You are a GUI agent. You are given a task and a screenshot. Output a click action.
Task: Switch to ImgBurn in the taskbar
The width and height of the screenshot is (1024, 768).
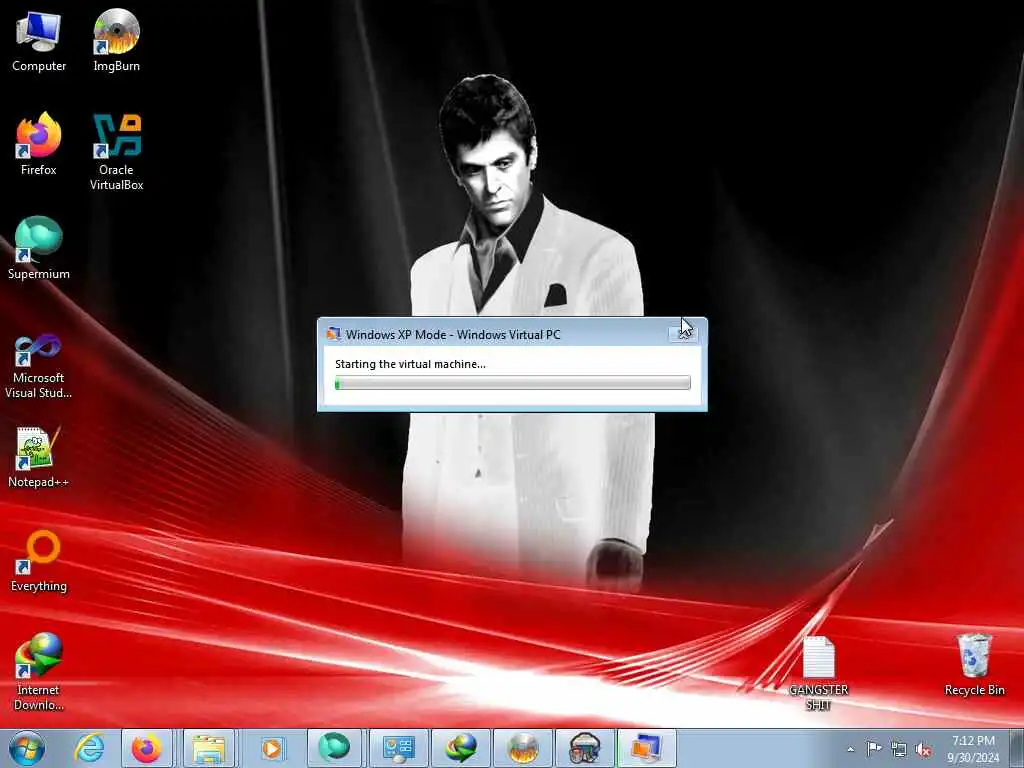point(522,748)
